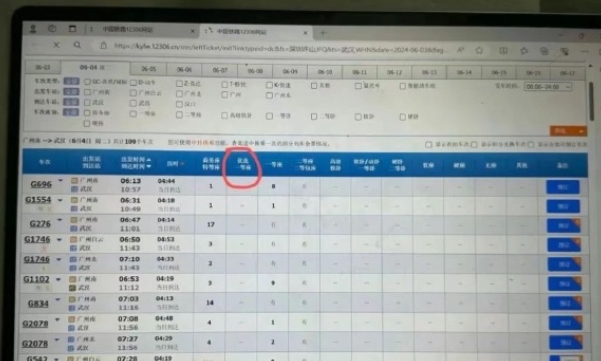Viewport: 601px width, 361px height.
Task: Open split screen icon in browser toolbar
Action: 503,51
